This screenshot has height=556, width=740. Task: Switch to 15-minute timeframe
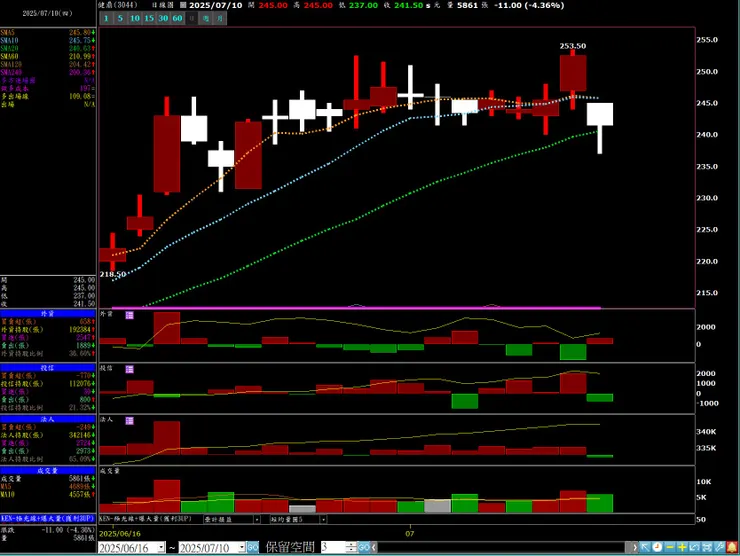[149, 18]
